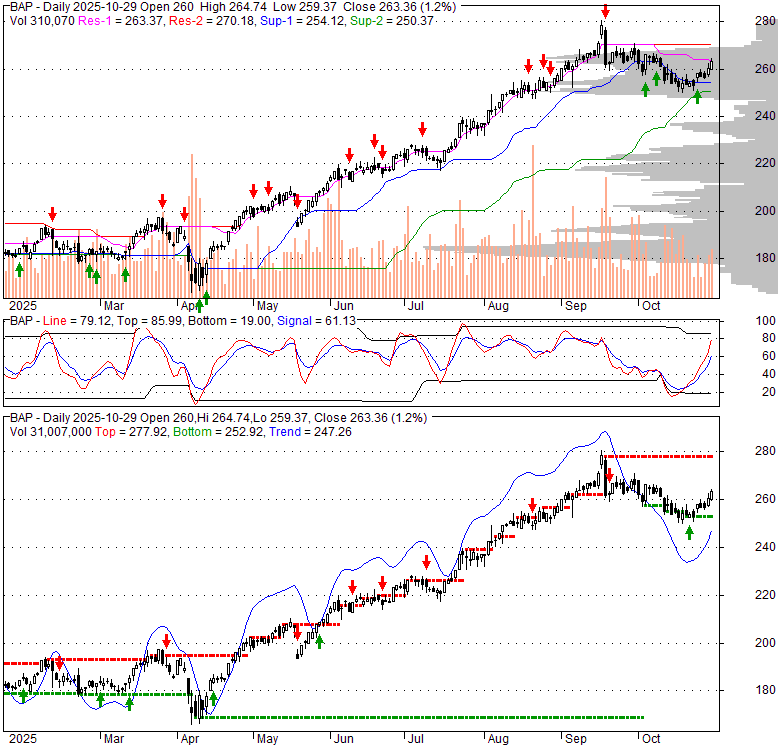Viewport: 780px width, 745px height.
Task: Click the 200 price tick on the top chart
Action: tap(766, 211)
